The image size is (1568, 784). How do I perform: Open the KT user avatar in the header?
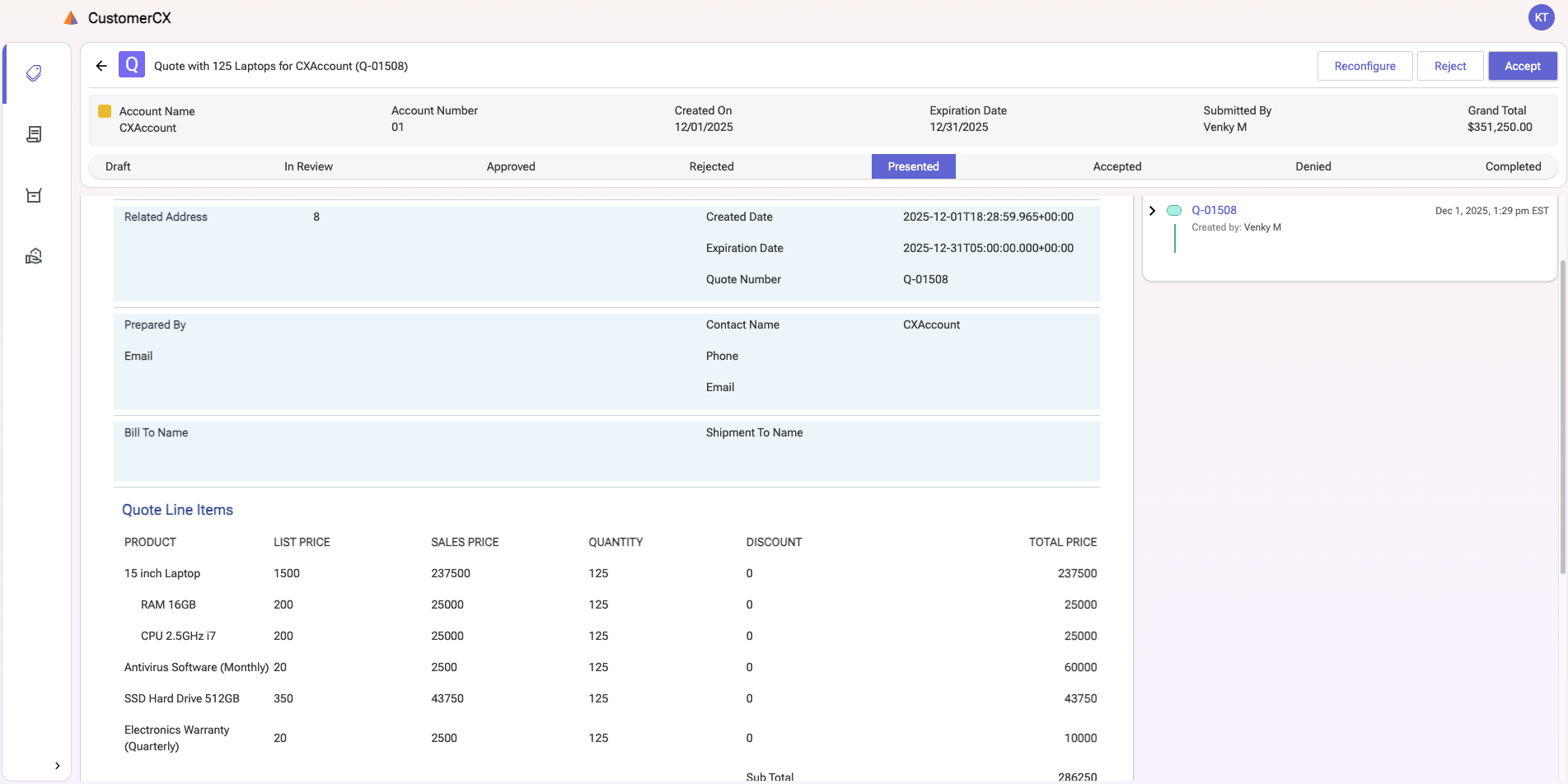point(1542,16)
